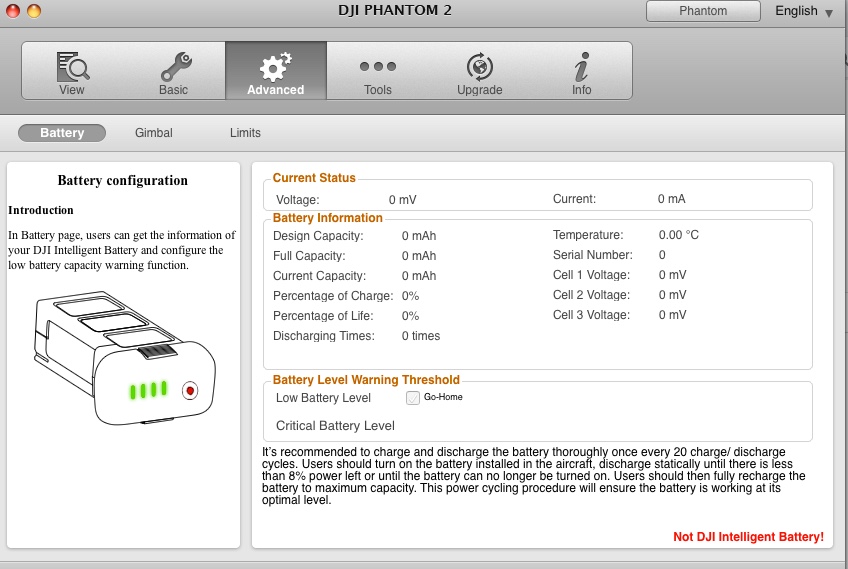848x569 pixels.
Task: Click the 'Percentage of Life:' label
Action: [x=323, y=316]
